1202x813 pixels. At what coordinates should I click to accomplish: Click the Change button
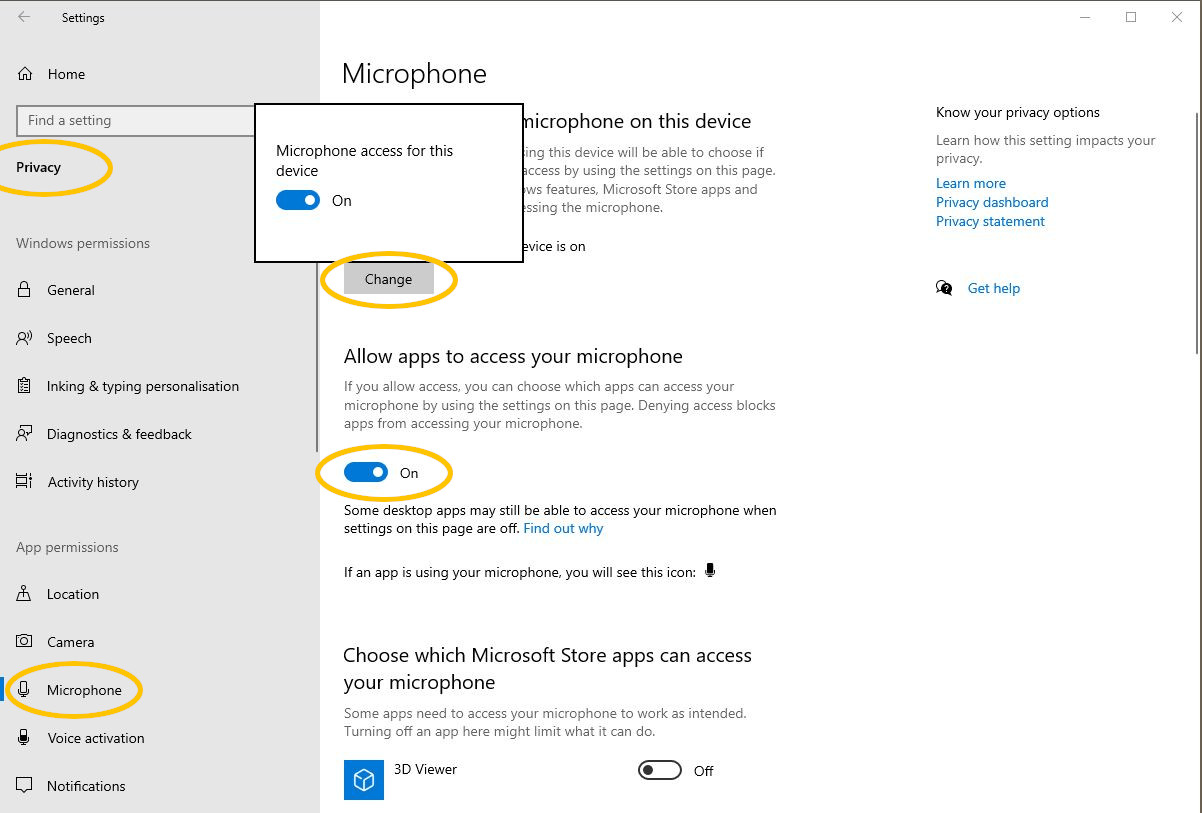pyautogui.click(x=388, y=279)
